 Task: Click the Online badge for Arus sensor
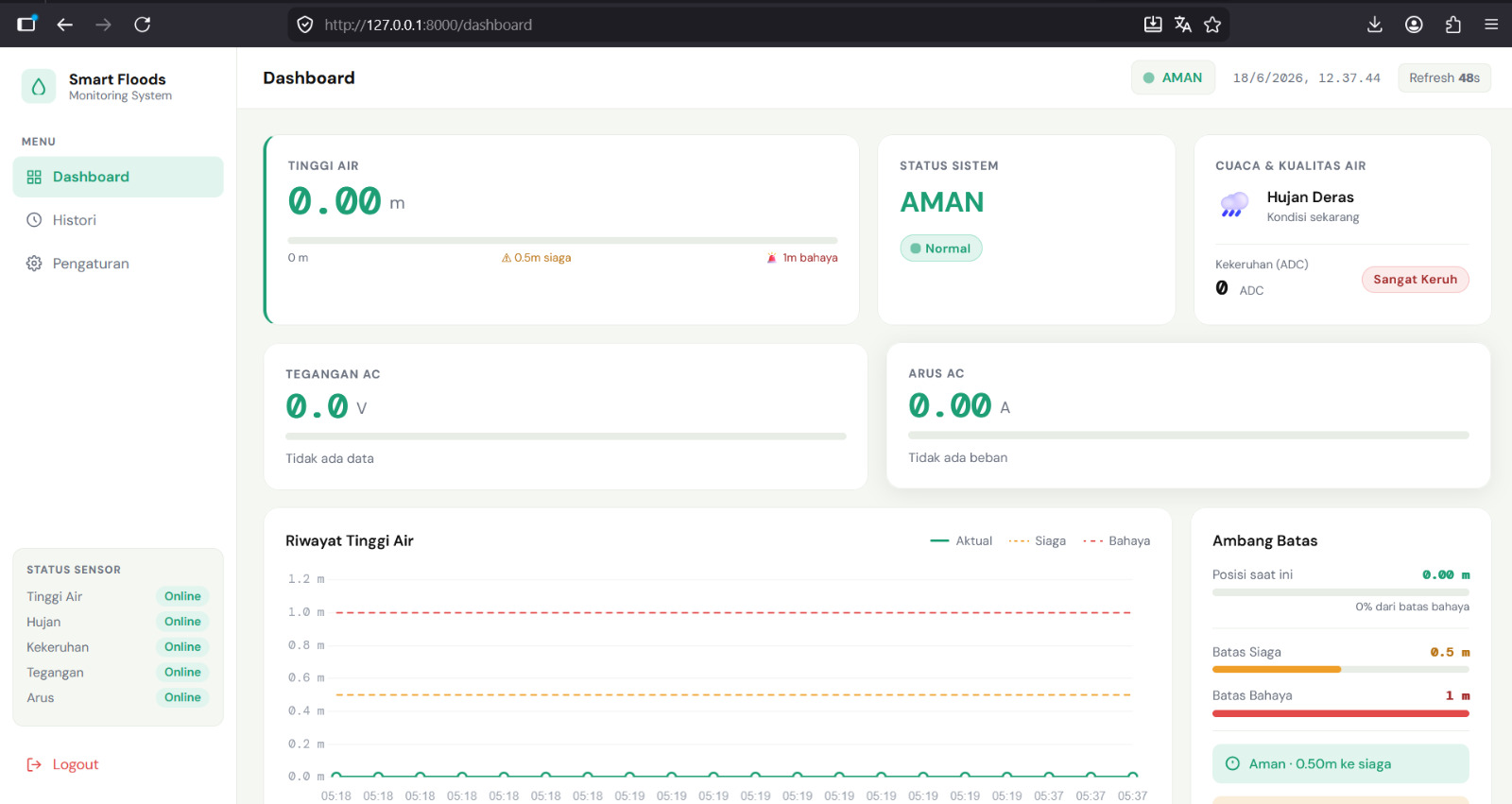pyautogui.click(x=182, y=697)
